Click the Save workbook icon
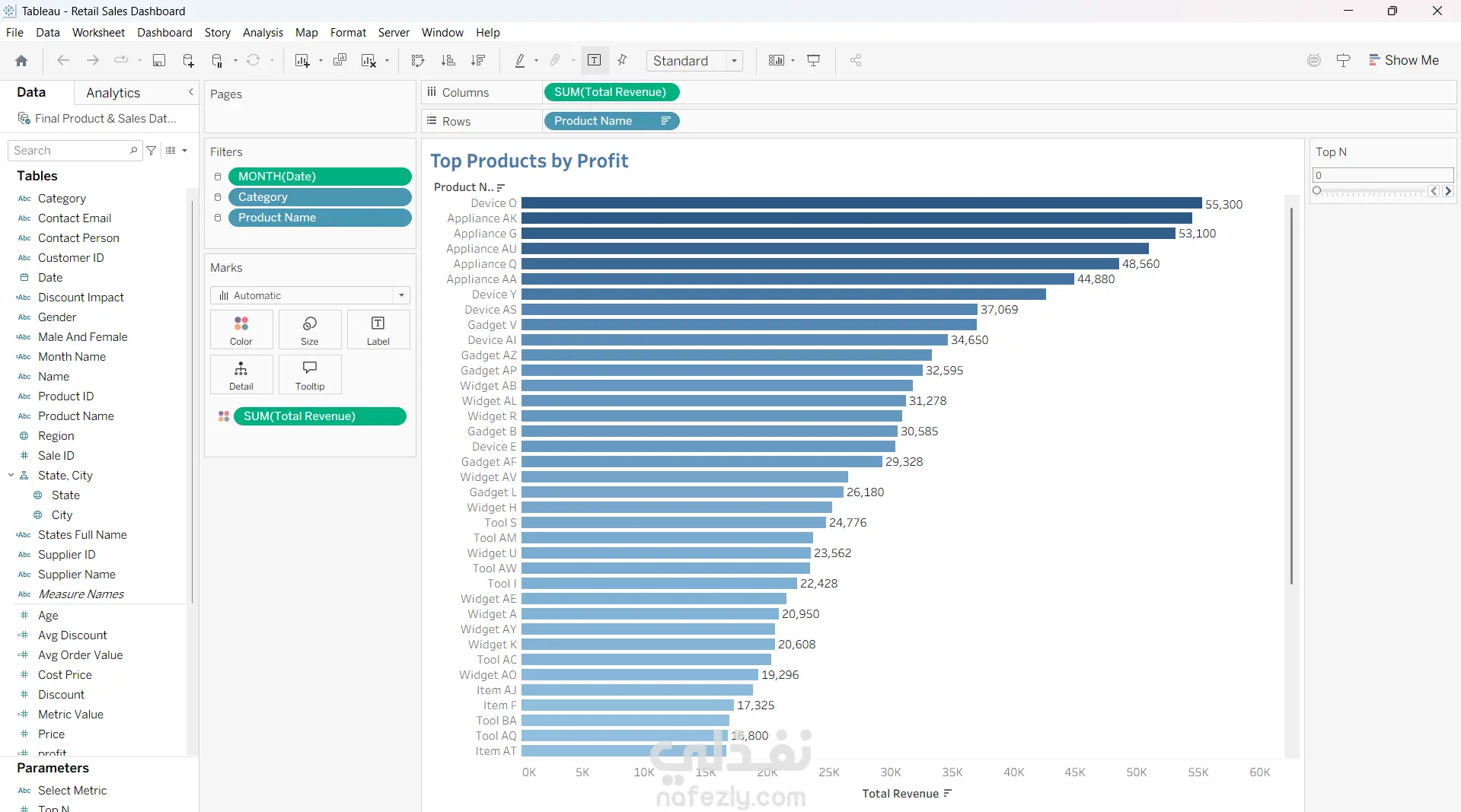 pos(159,61)
